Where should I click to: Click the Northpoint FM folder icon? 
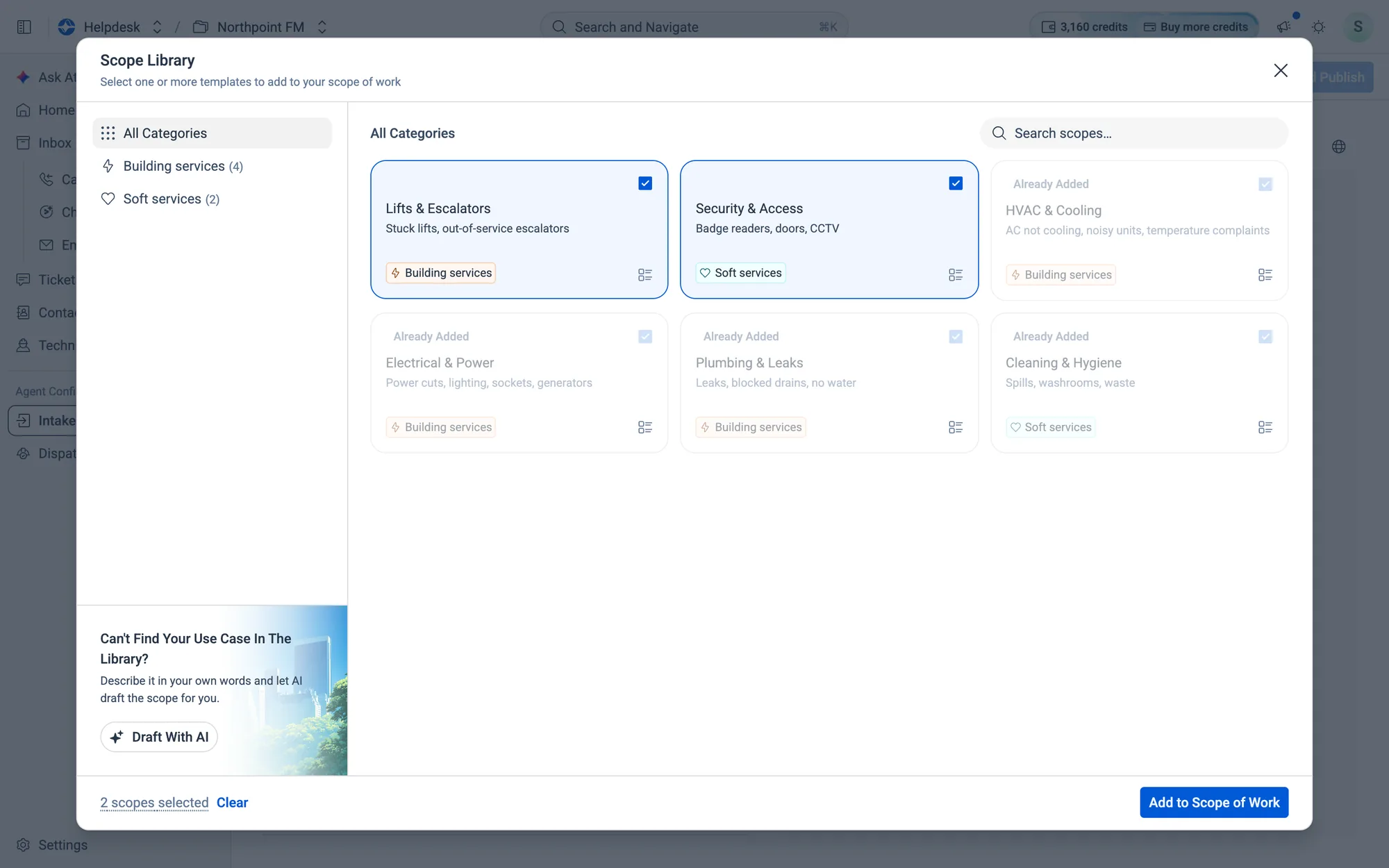click(201, 27)
